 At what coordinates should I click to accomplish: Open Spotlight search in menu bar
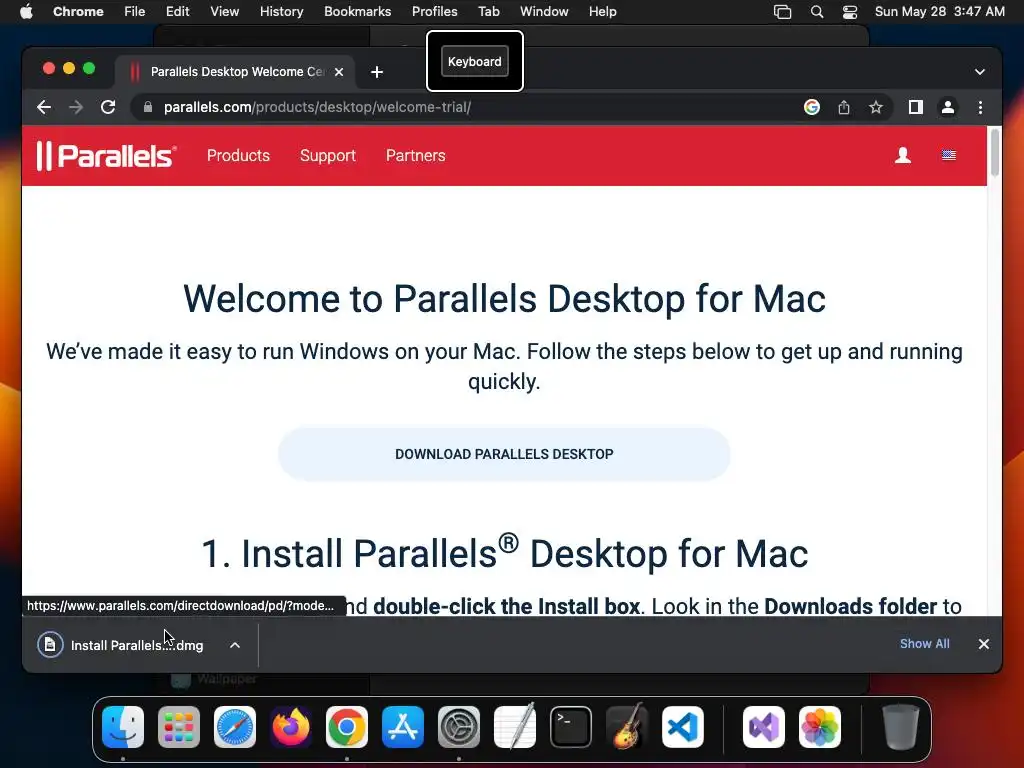816,12
